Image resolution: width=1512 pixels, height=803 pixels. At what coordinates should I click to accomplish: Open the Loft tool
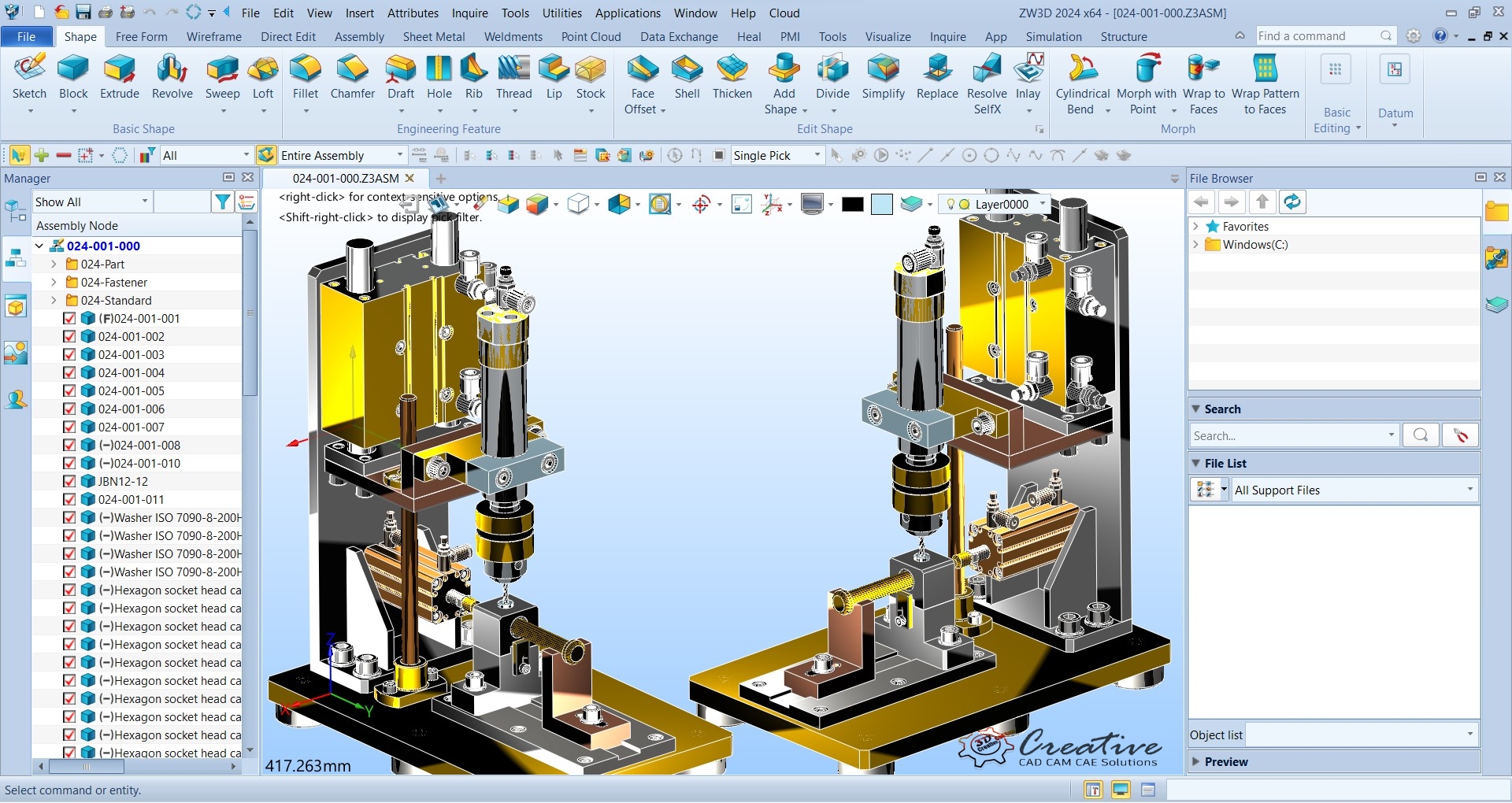(x=263, y=77)
